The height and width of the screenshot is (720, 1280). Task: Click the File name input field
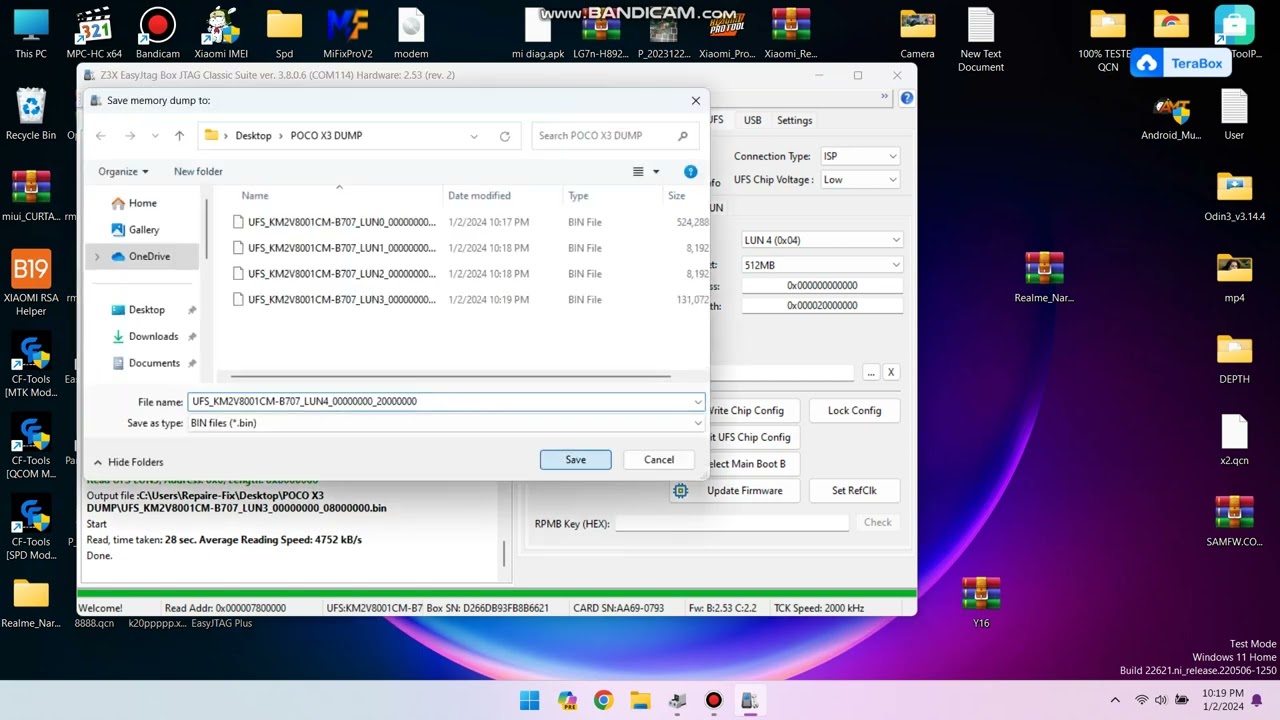pyautogui.click(x=440, y=402)
